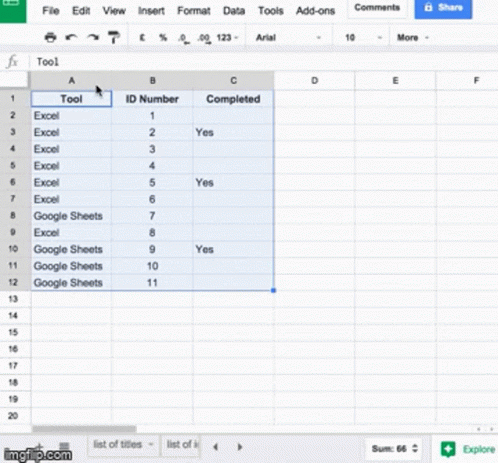Click the Explore button
The height and width of the screenshot is (463, 498).
(468, 449)
